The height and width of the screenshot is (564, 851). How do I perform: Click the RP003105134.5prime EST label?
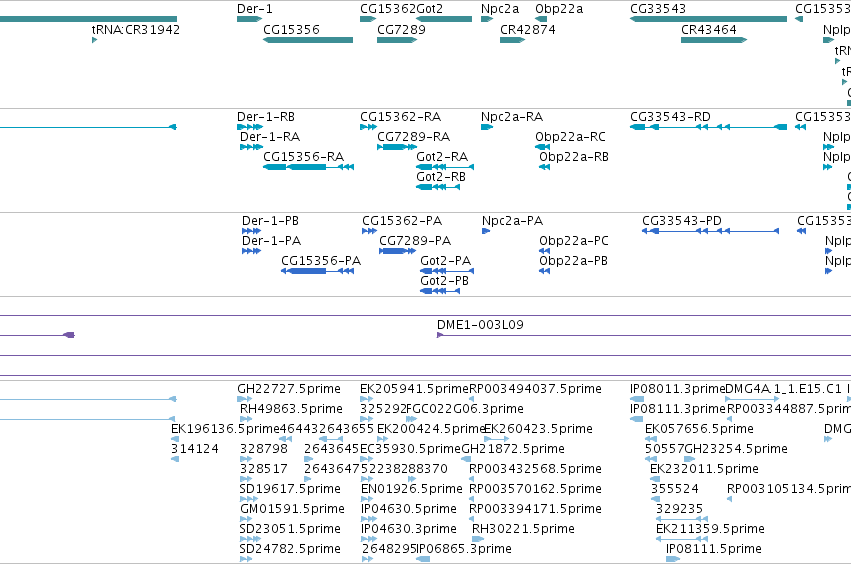click(x=789, y=489)
